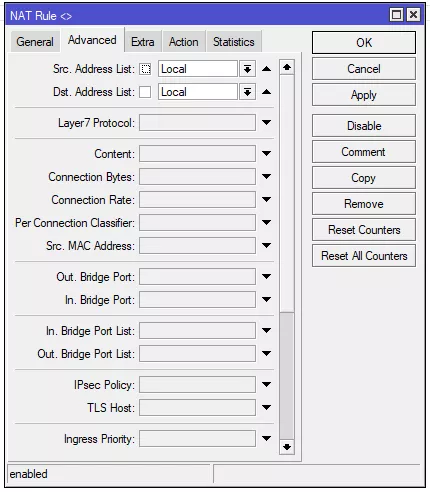Expand the Ingress Priority option
This screenshot has width=430, height=492.
point(266,439)
